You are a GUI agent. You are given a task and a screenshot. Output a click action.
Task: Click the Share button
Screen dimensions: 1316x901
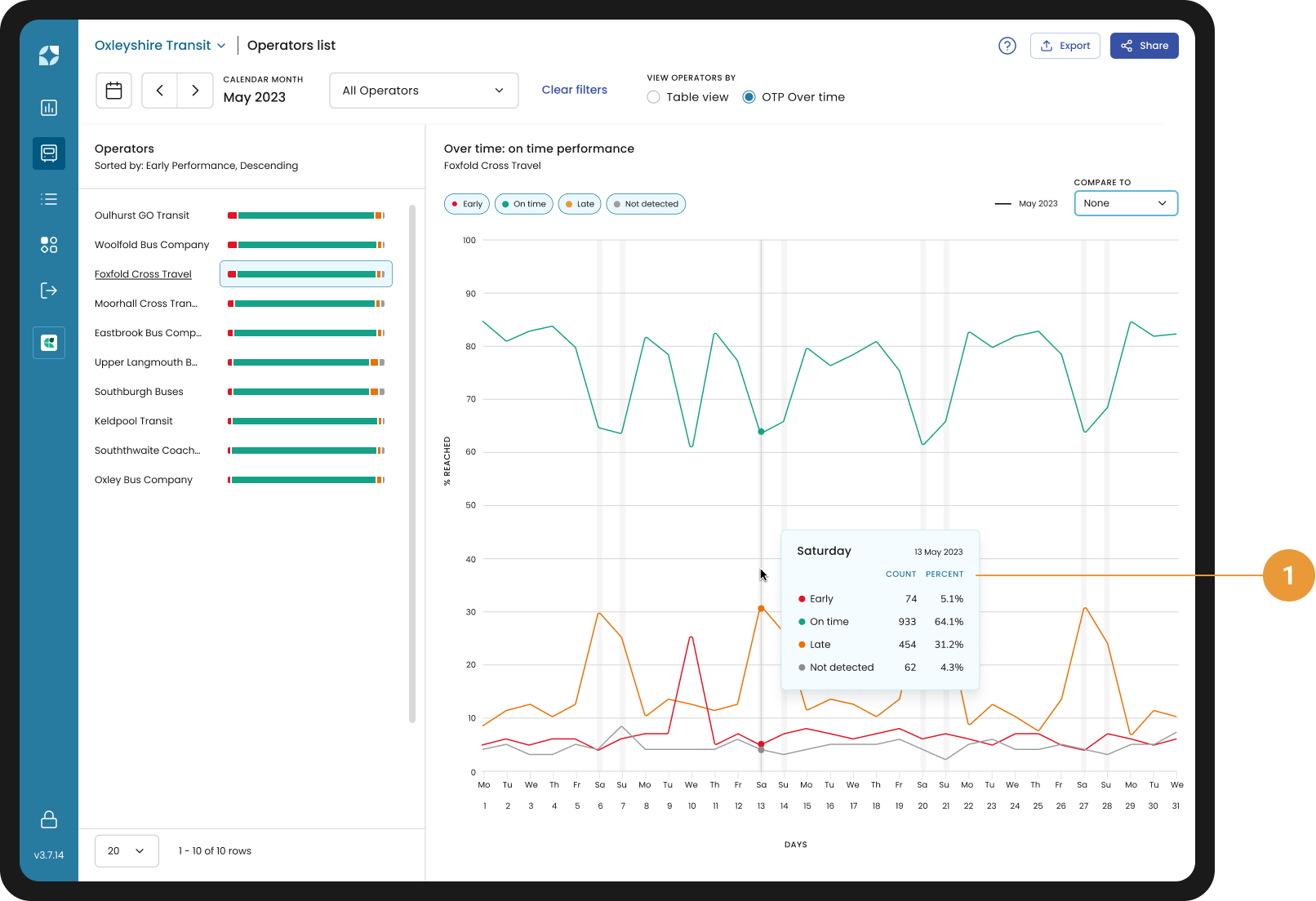pyautogui.click(x=1145, y=46)
